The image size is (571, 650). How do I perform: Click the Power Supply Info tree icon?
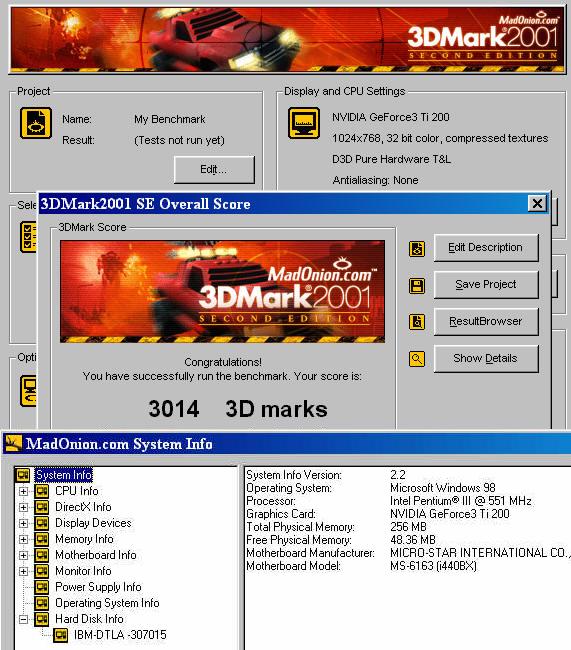click(x=41, y=587)
